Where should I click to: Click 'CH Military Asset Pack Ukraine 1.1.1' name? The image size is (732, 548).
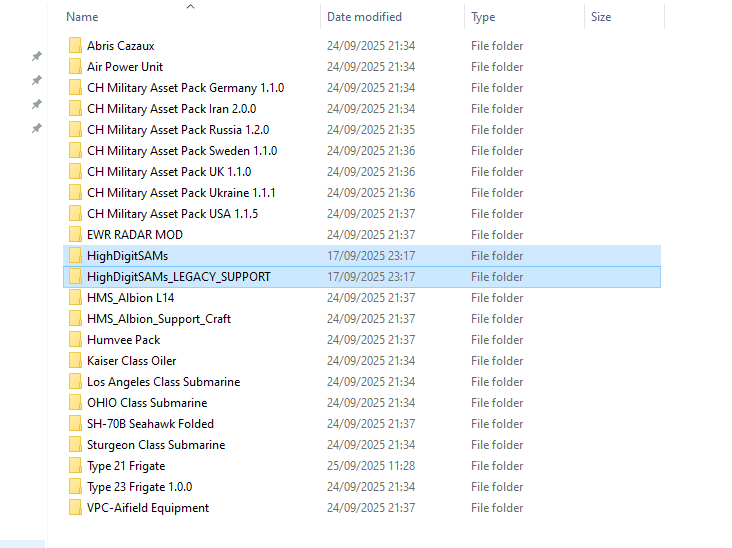(181, 193)
